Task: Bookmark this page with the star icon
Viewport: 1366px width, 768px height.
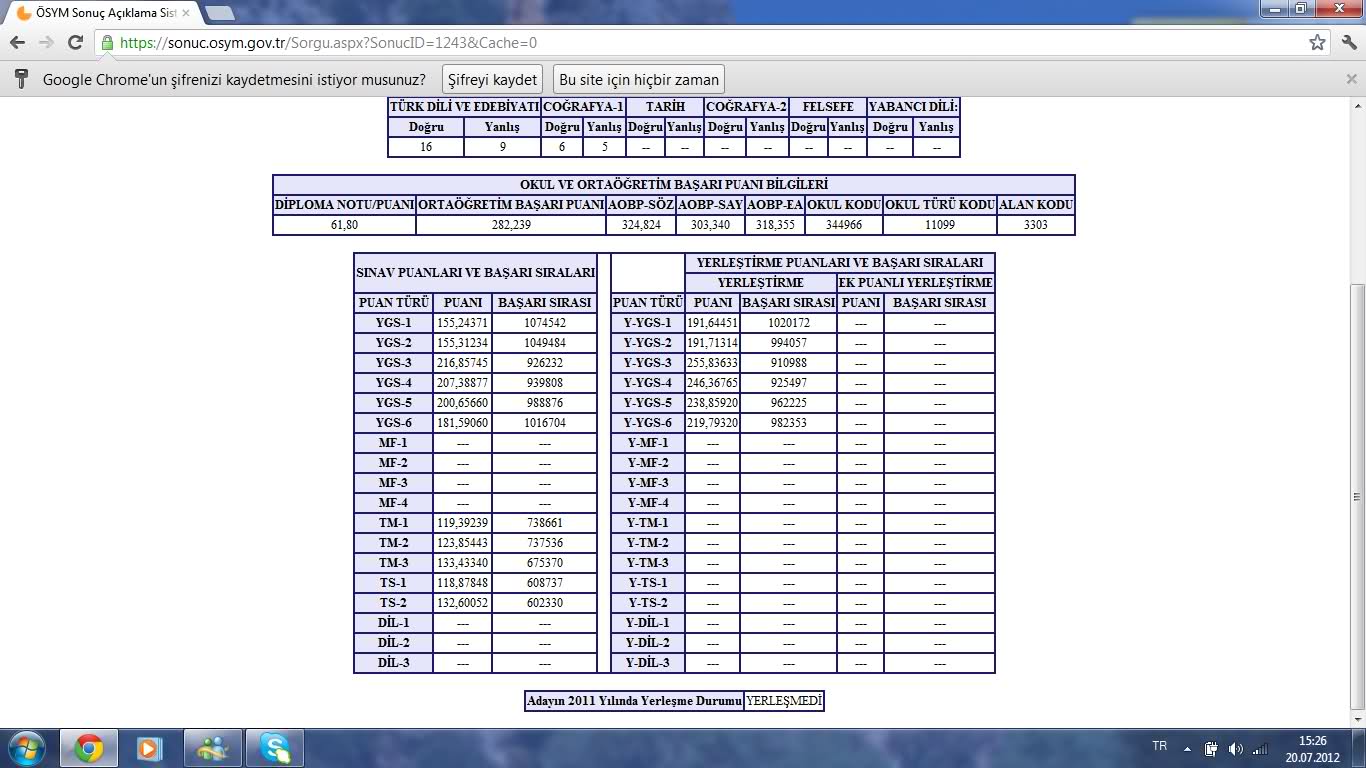Action: click(1318, 43)
